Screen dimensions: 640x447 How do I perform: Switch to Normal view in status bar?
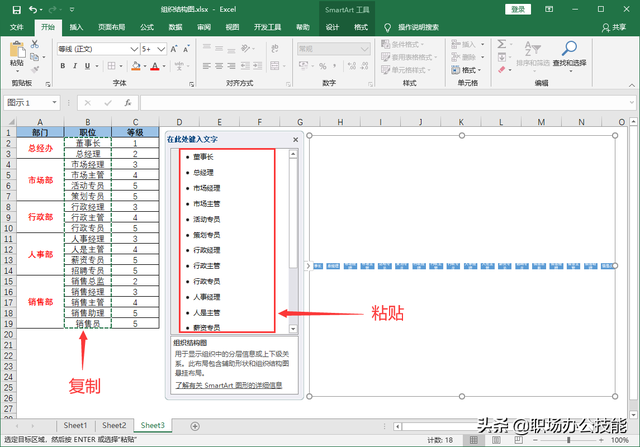point(473,440)
